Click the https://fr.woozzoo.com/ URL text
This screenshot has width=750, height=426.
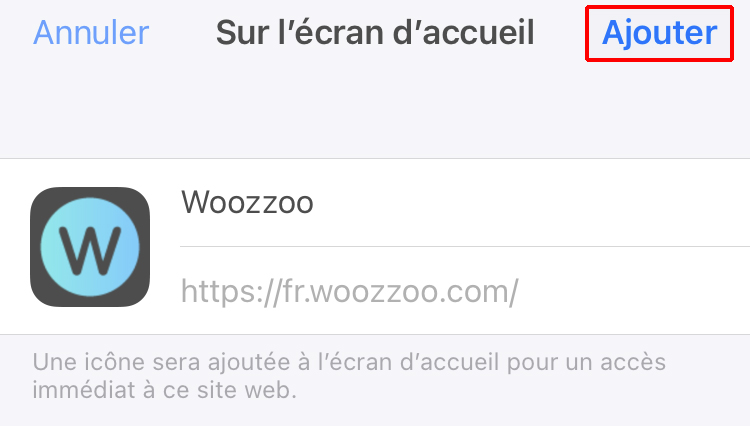pos(349,291)
